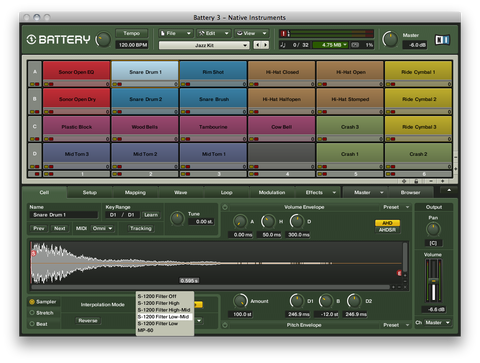This screenshot has width=480, height=363.
Task: Click the Master volume knob in header
Action: pos(390,39)
